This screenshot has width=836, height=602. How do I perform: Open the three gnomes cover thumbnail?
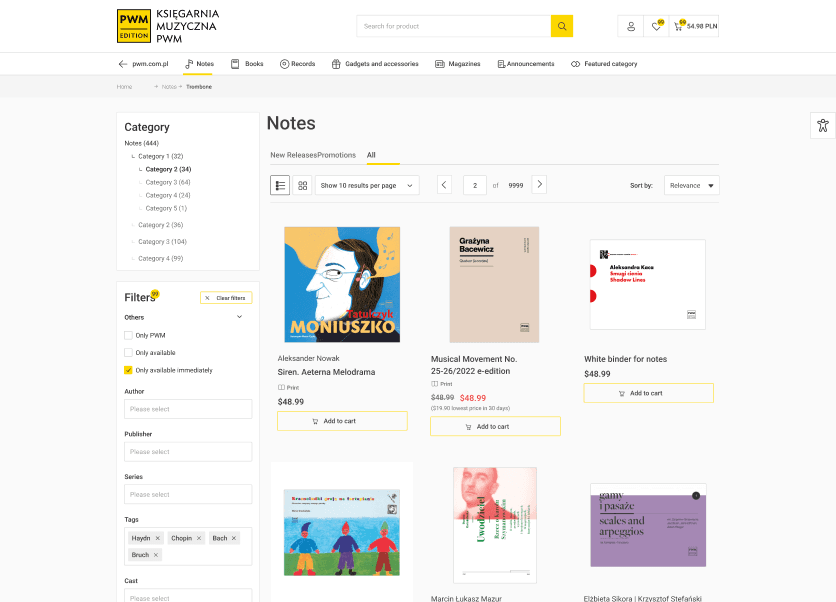(342, 533)
